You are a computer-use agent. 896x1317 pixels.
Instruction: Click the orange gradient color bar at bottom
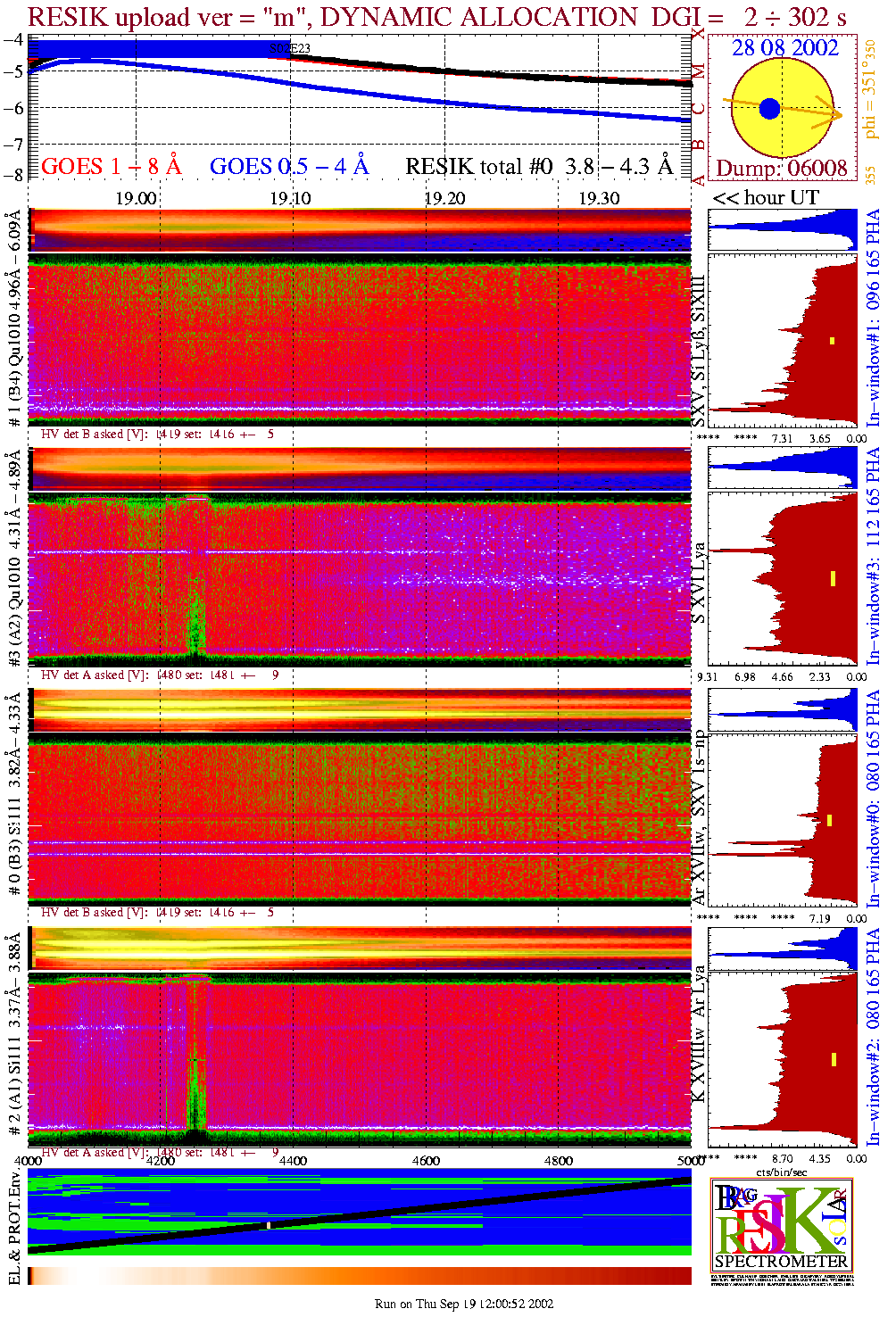pos(359,1275)
